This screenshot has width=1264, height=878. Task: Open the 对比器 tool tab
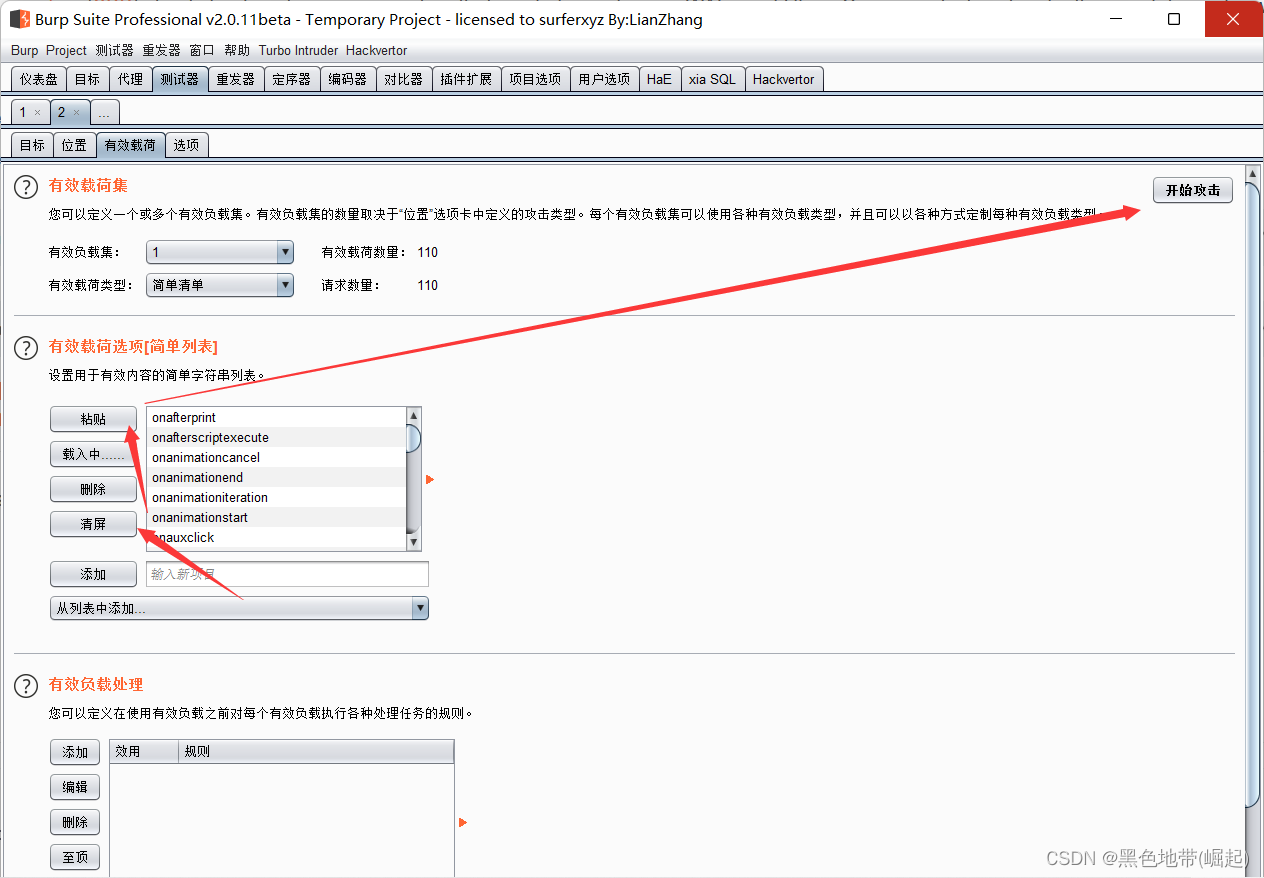pos(403,78)
